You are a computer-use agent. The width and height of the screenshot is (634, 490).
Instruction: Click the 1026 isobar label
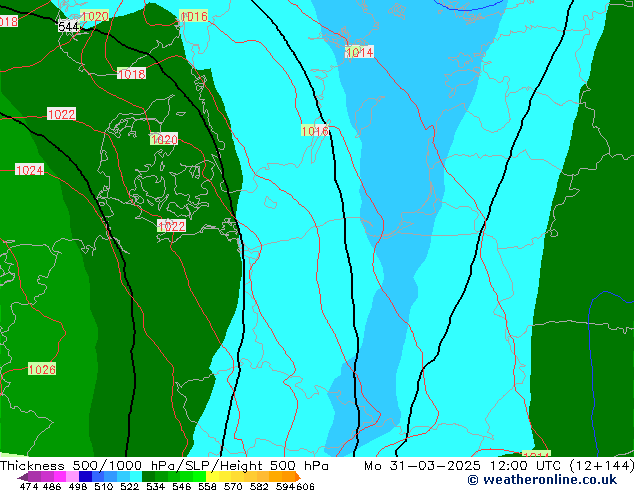[x=42, y=369]
